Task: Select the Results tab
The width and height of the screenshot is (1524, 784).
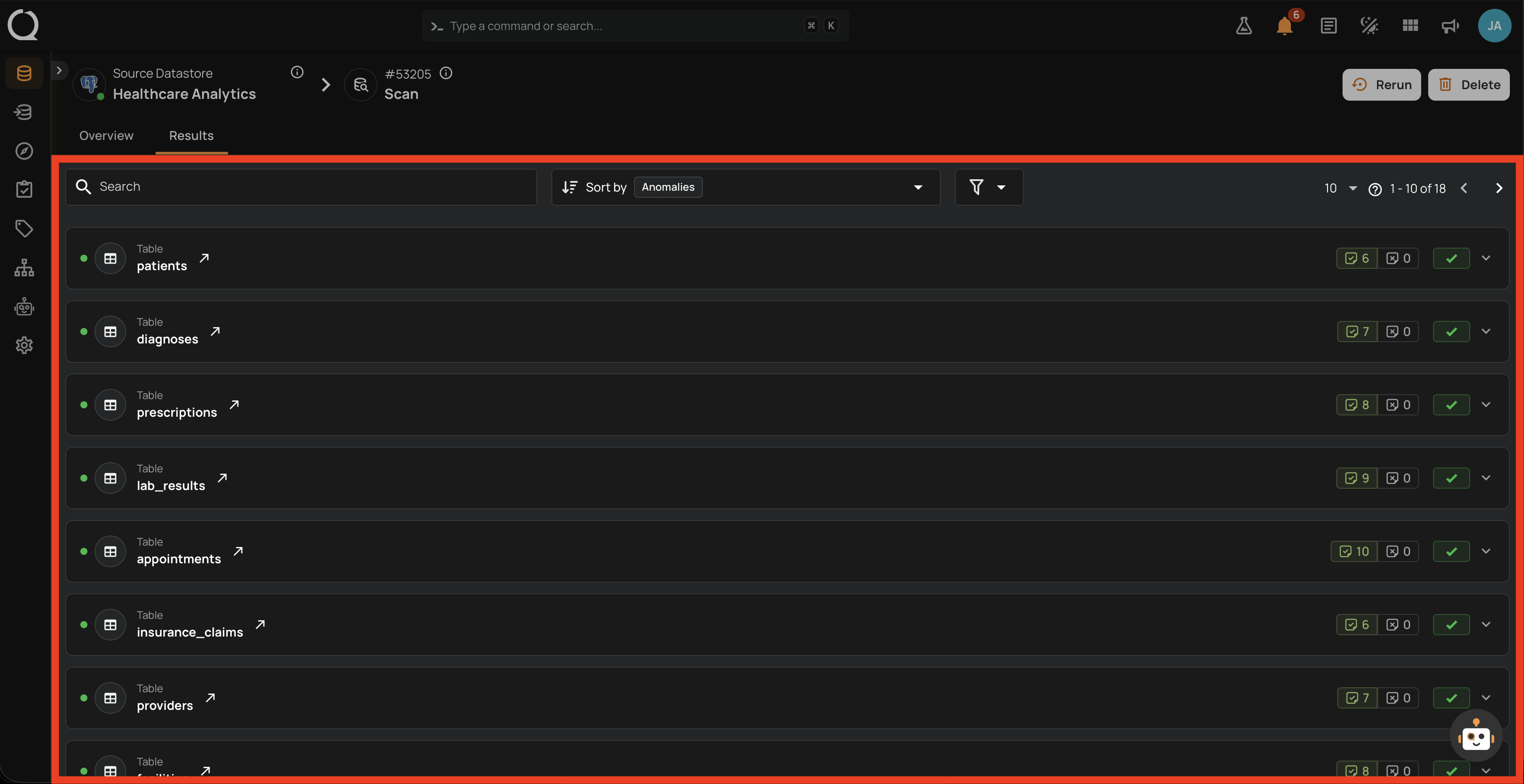Action: tap(191, 136)
